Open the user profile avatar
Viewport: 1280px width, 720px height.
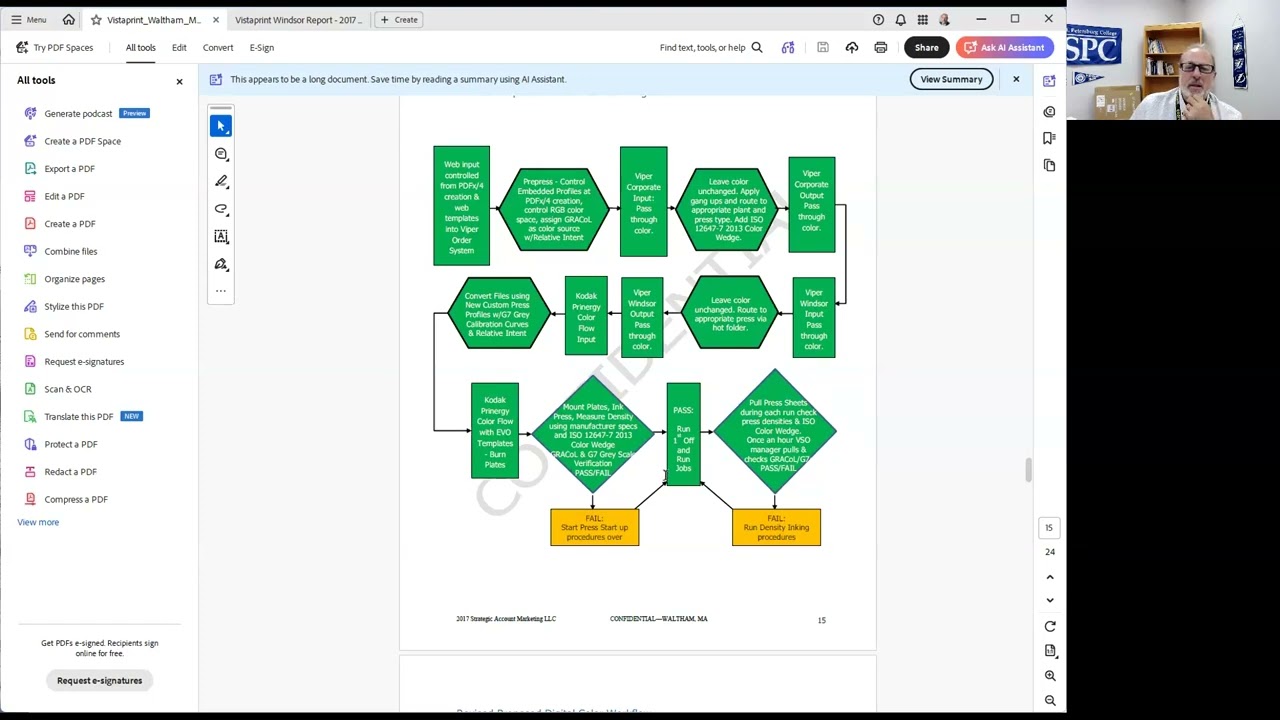click(x=944, y=19)
